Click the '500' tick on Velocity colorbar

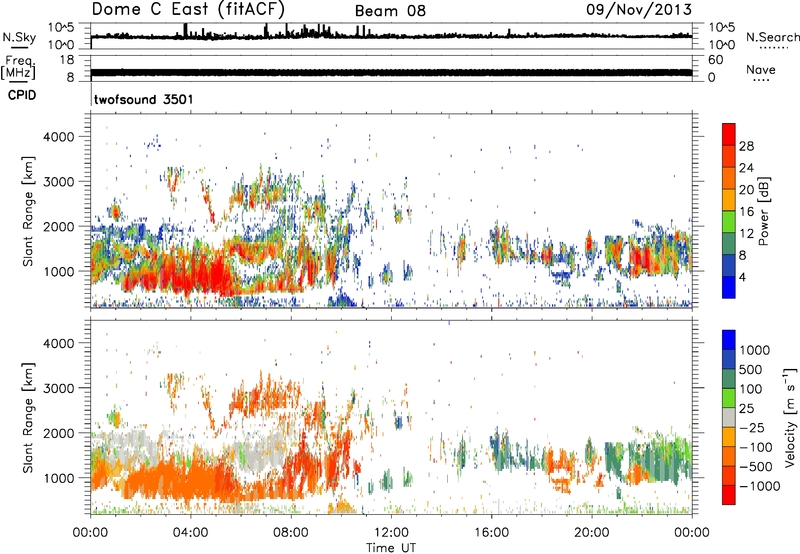pos(752,369)
